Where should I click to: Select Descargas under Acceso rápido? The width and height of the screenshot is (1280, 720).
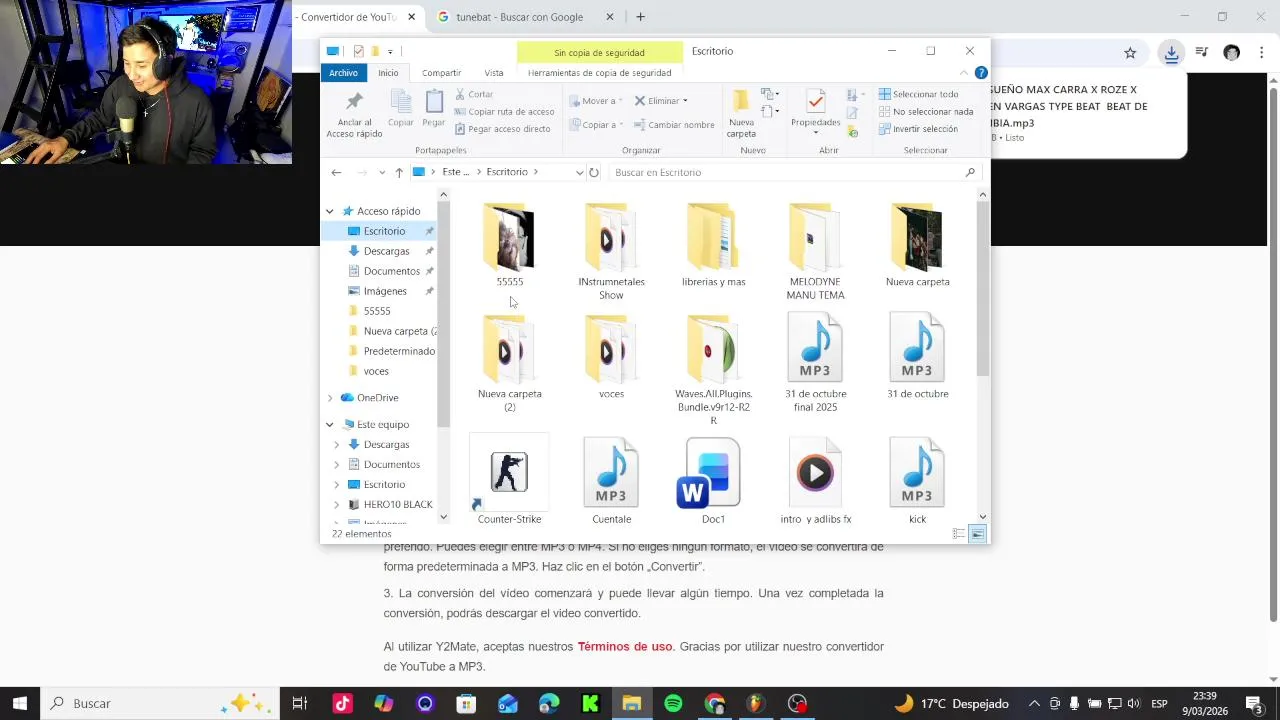point(386,251)
